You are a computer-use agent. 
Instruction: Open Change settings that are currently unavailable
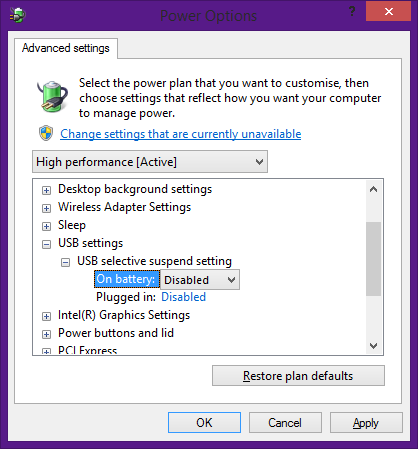(x=181, y=134)
